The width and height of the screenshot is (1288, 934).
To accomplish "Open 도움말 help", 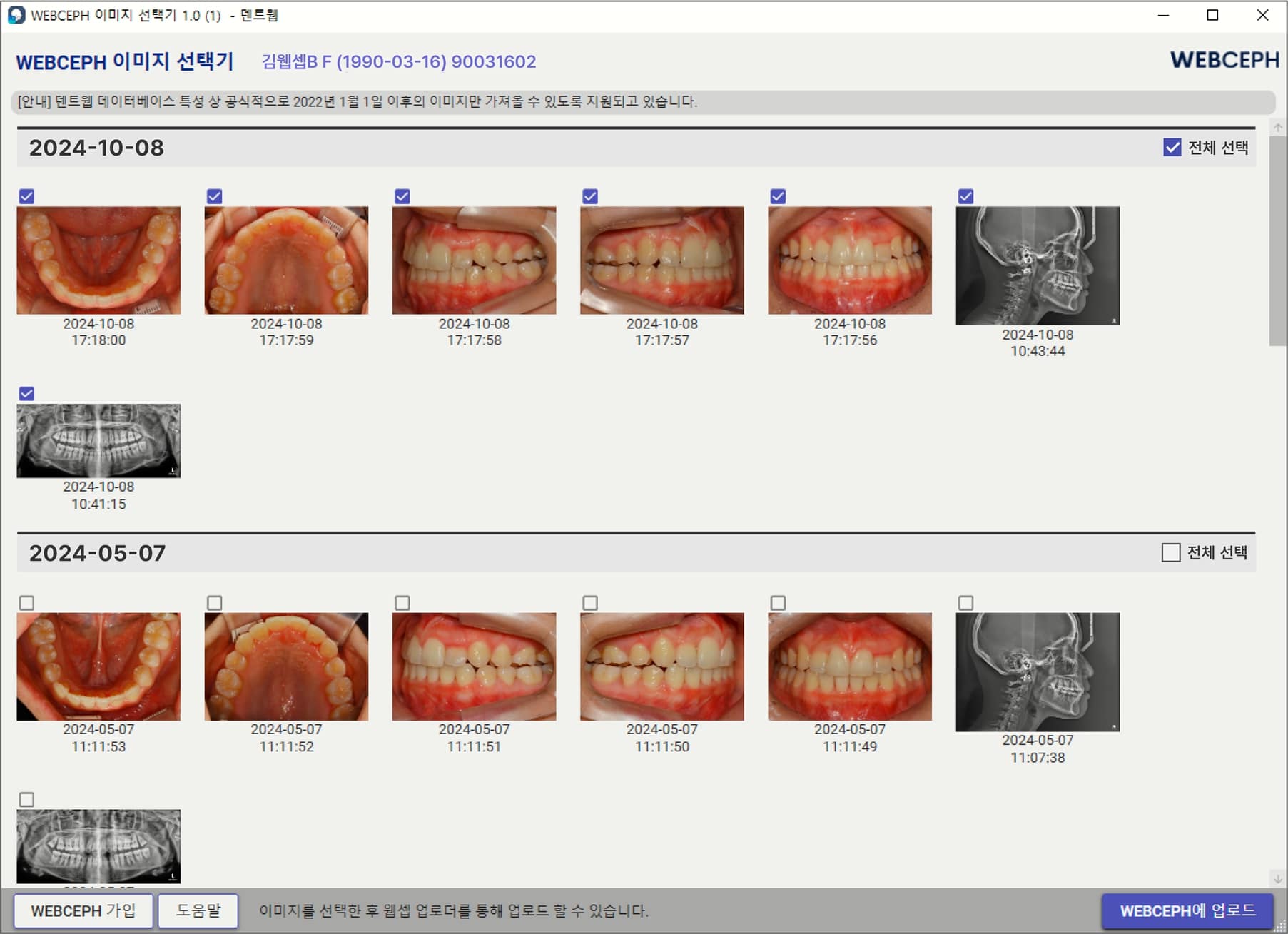I will pyautogui.click(x=198, y=910).
